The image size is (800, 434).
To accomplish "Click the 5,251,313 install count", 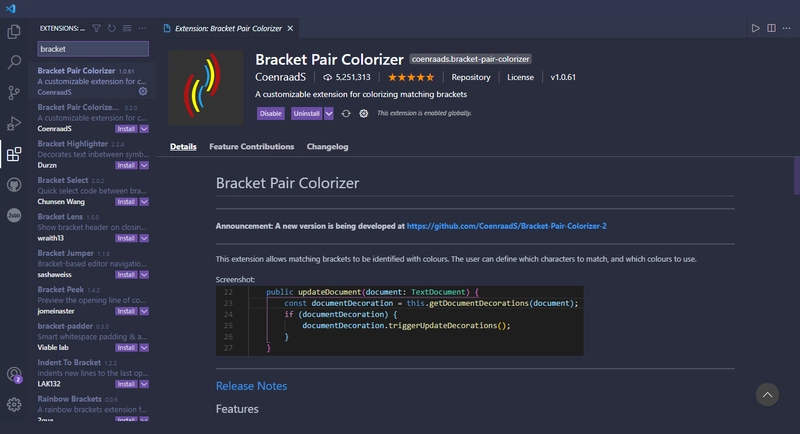I will tap(347, 78).
